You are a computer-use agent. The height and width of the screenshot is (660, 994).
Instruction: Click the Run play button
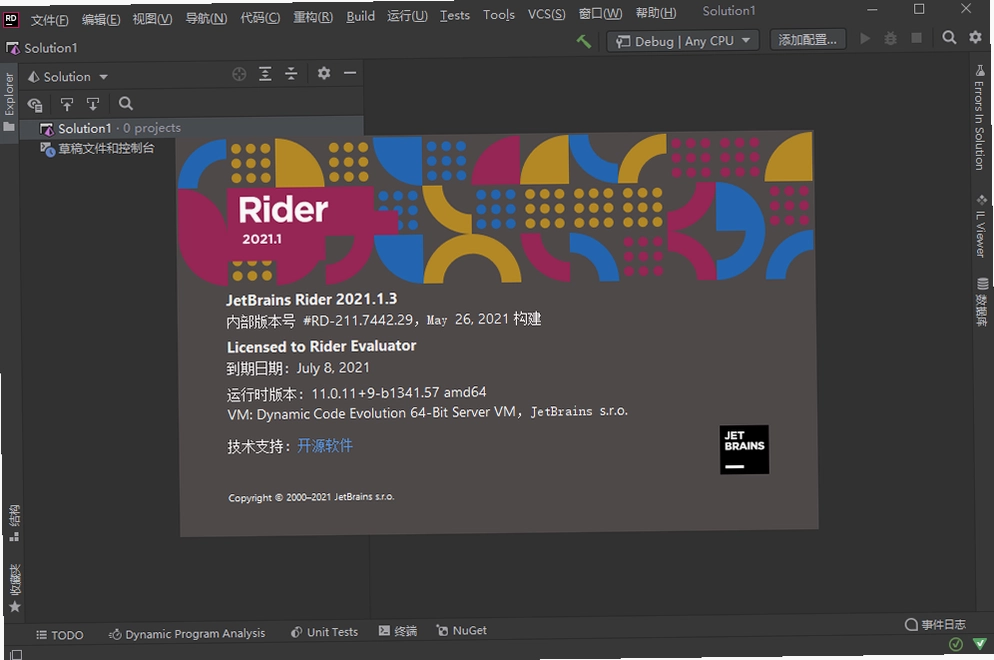pos(865,39)
